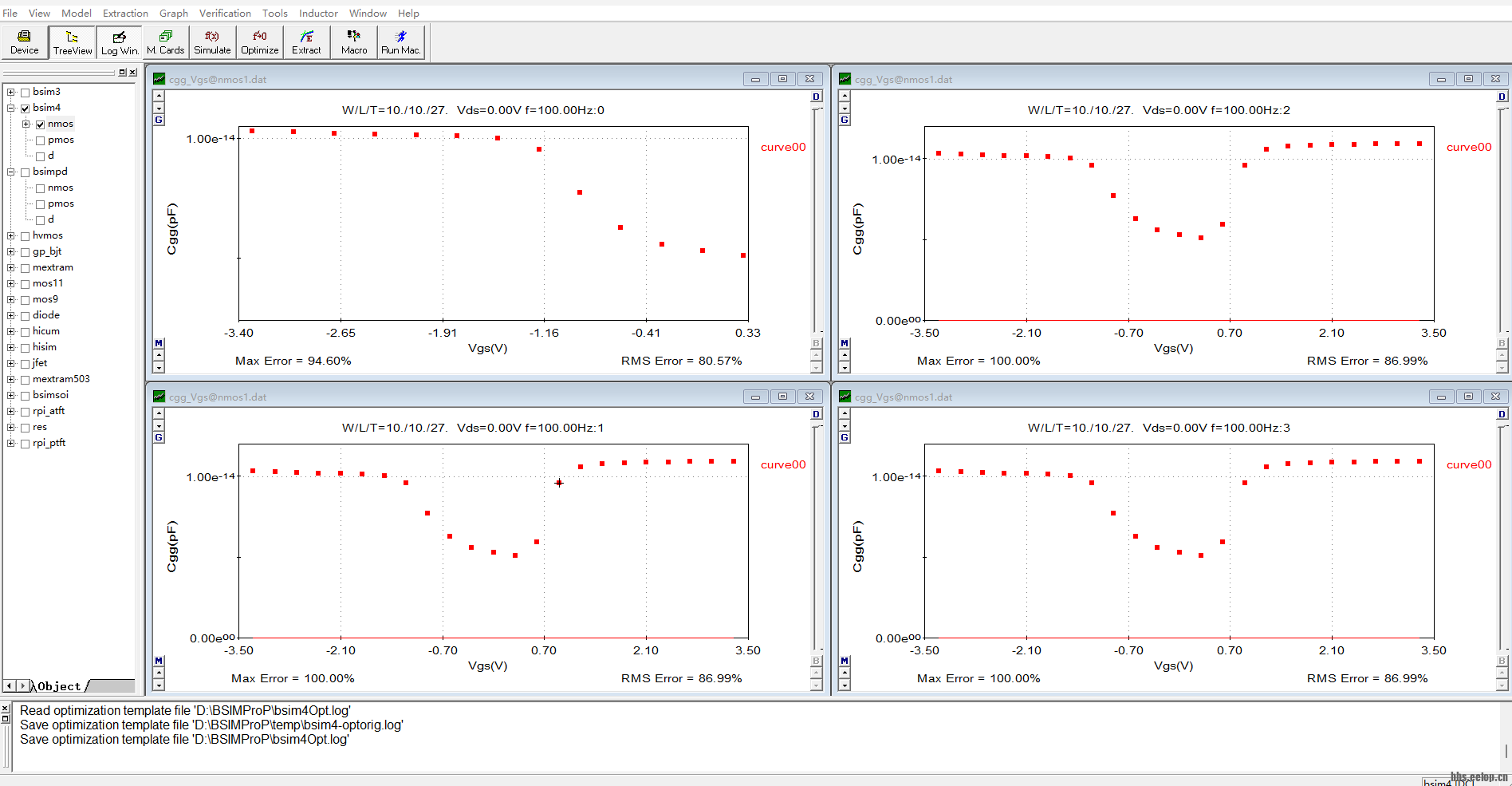Enable the bsim3 checkbox
1512x786 pixels.
point(26,93)
